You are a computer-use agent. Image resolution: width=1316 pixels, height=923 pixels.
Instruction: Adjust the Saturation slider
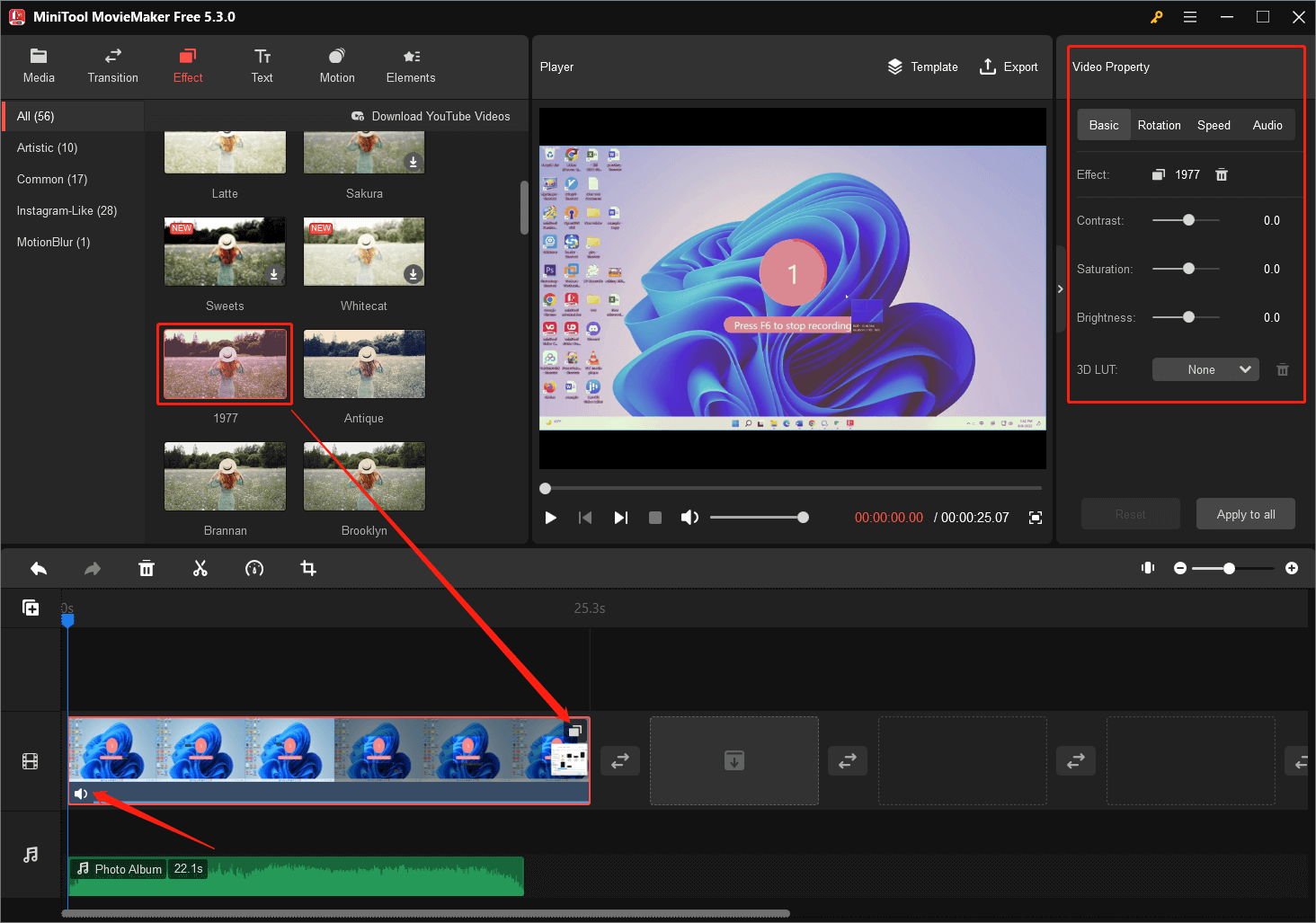1187,269
